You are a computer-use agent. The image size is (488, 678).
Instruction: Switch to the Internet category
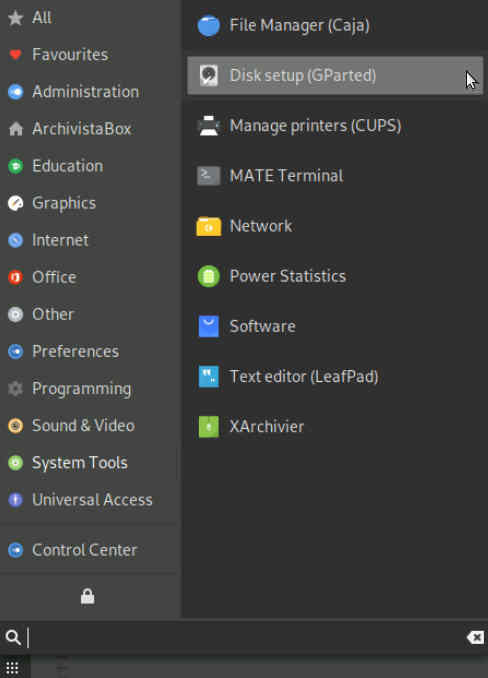tap(60, 240)
